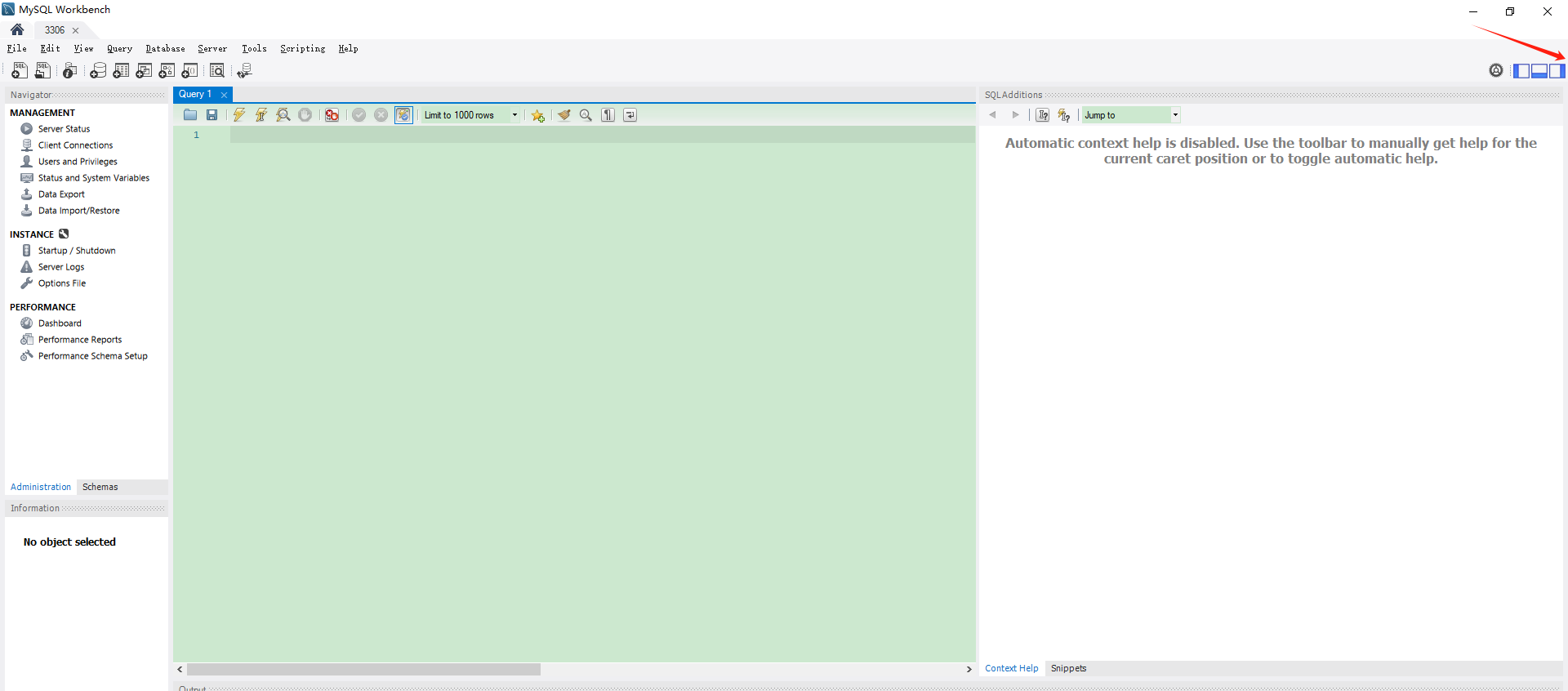Search table data icon

point(217,71)
